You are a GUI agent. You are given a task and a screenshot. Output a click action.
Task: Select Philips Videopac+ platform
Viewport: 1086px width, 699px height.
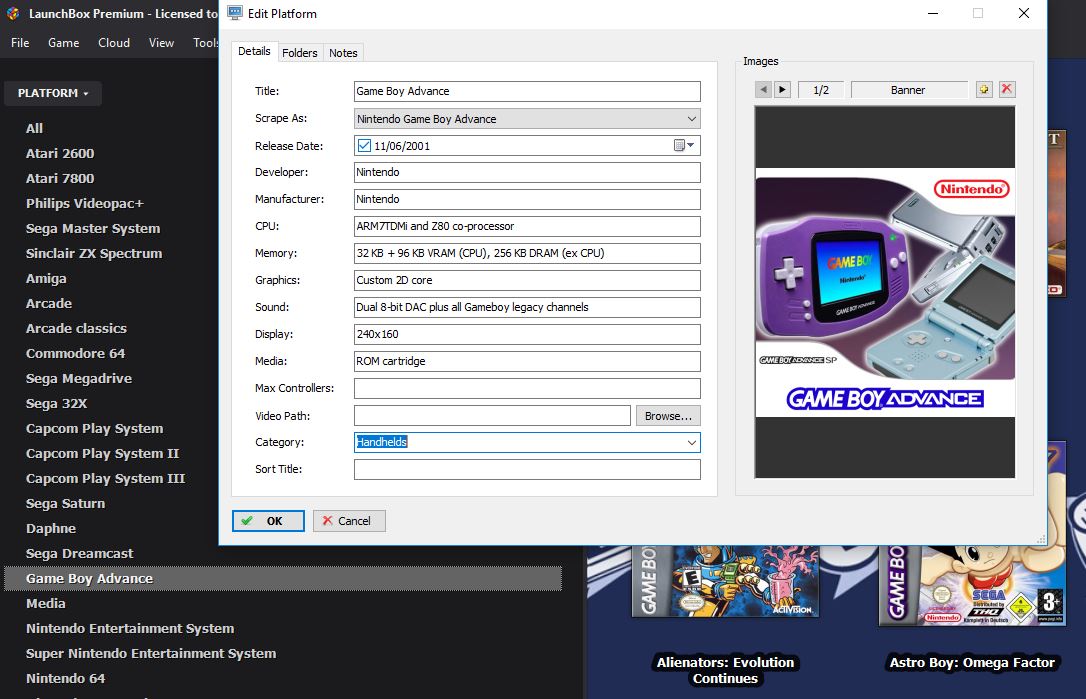coord(84,203)
